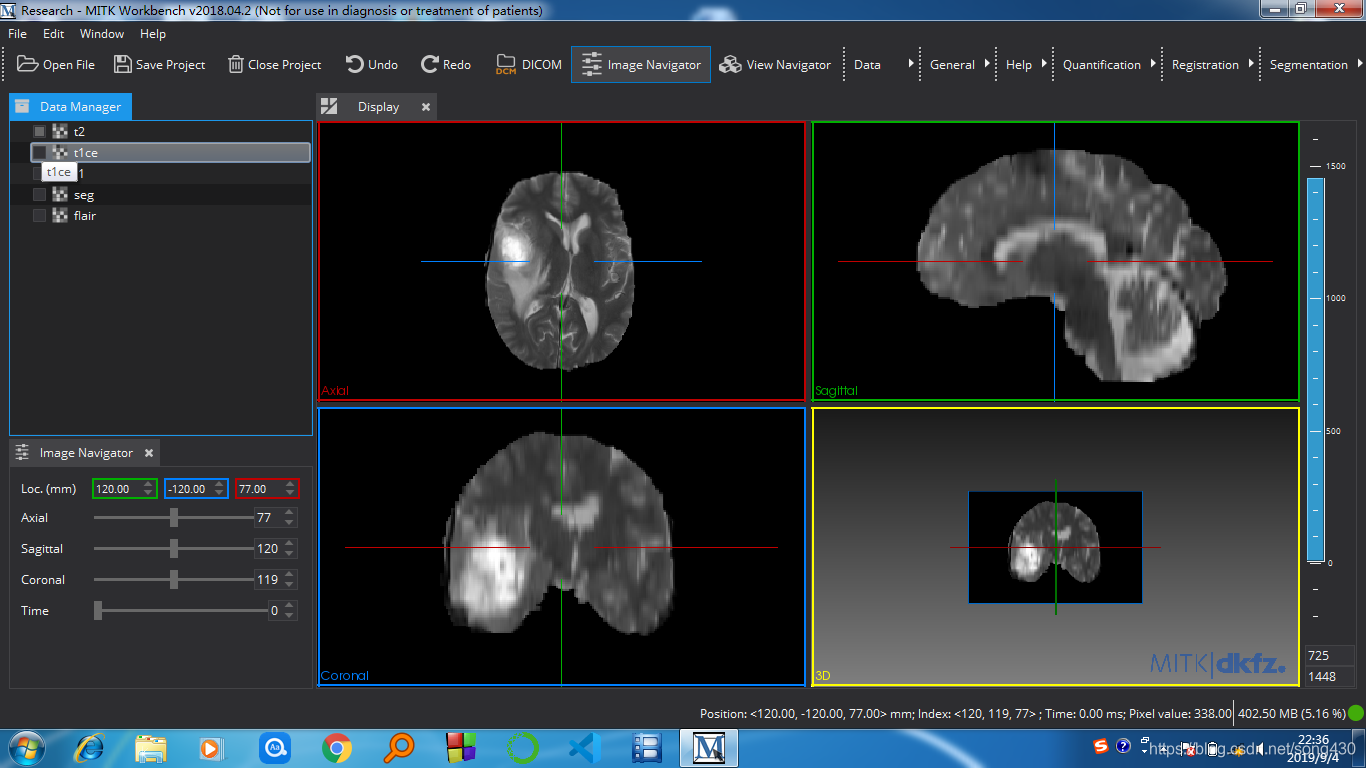Click the volume speaker tray icon

pyautogui.click(x=1262, y=748)
